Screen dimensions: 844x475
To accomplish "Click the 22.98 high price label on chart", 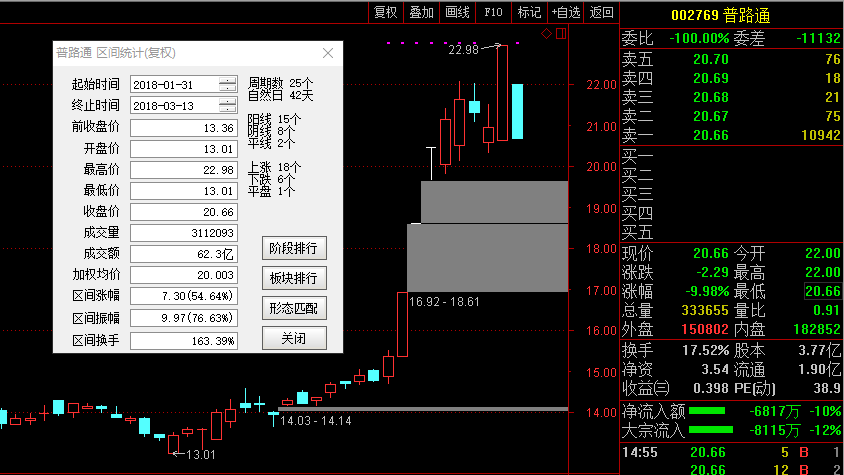I will [463, 50].
